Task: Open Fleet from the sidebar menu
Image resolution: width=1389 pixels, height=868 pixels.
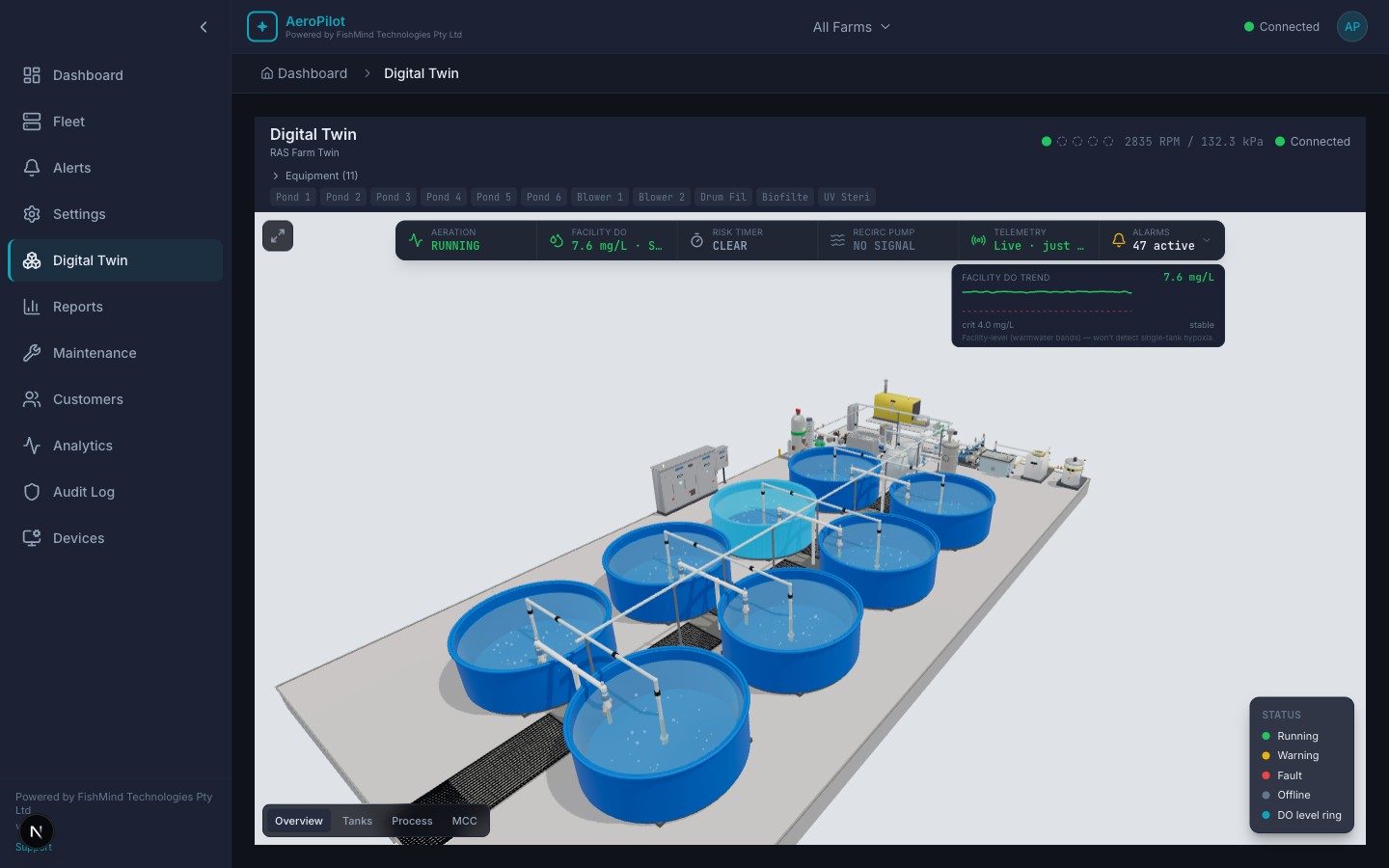Action: coord(116,122)
